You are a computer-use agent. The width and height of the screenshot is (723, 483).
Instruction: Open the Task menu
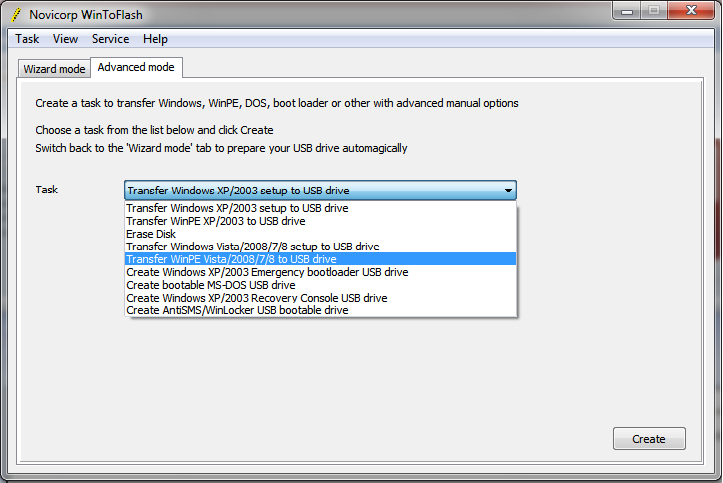27,39
